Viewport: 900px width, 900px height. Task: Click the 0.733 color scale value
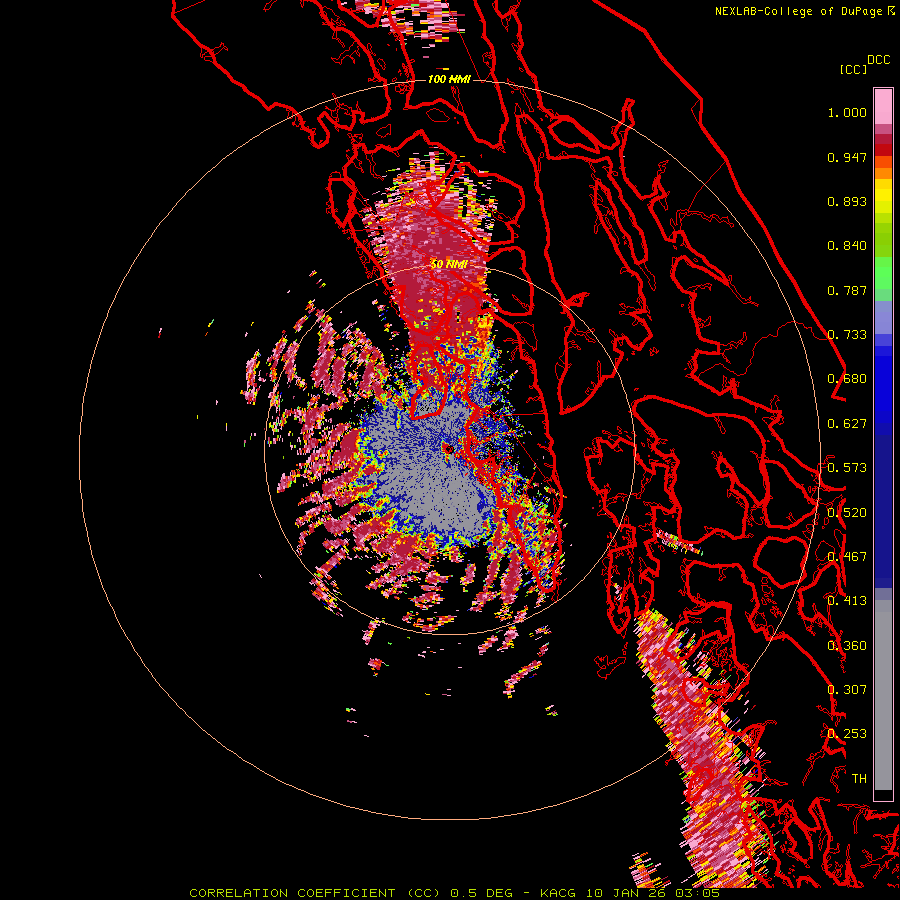[x=847, y=335]
